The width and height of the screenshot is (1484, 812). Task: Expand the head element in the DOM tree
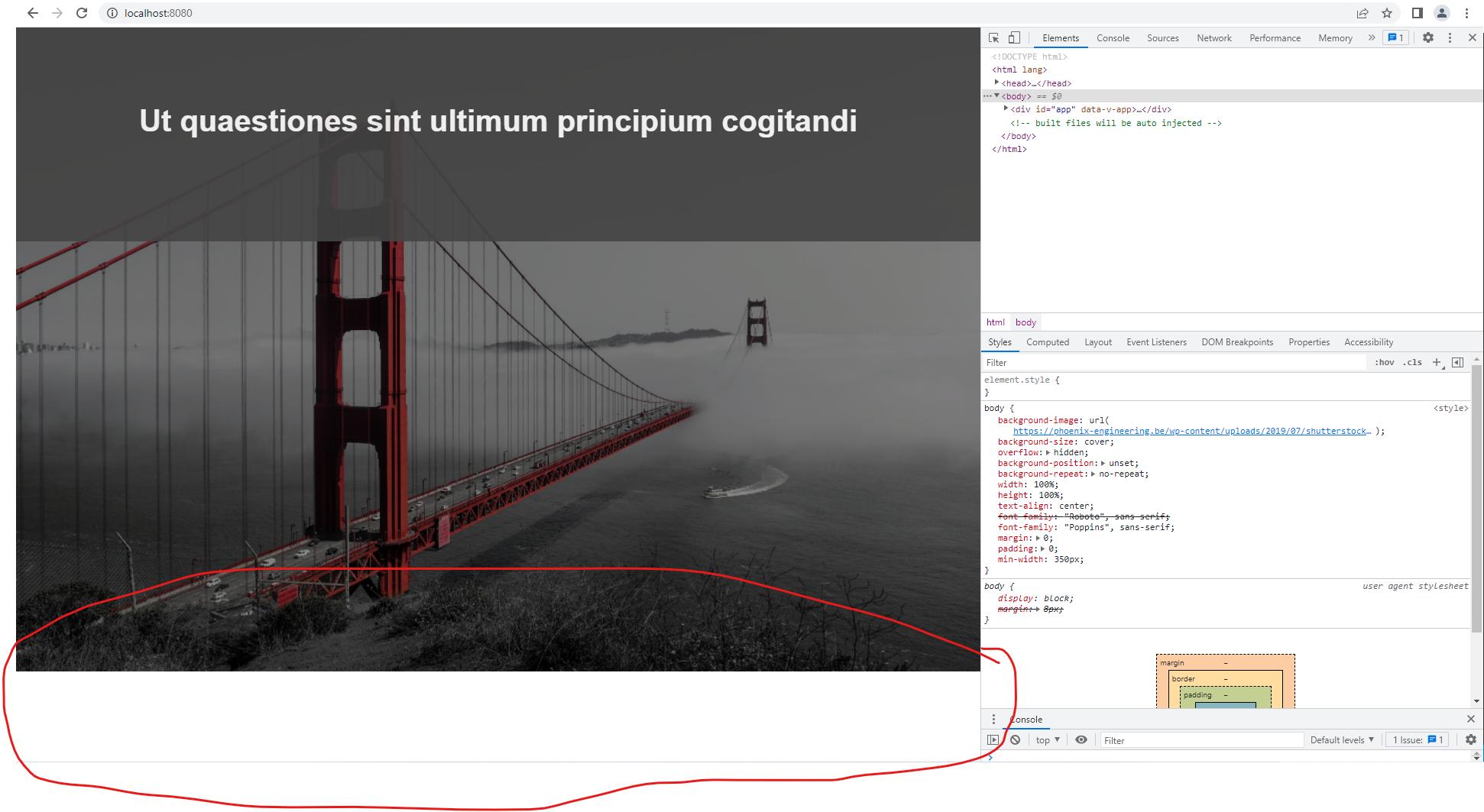click(x=996, y=82)
